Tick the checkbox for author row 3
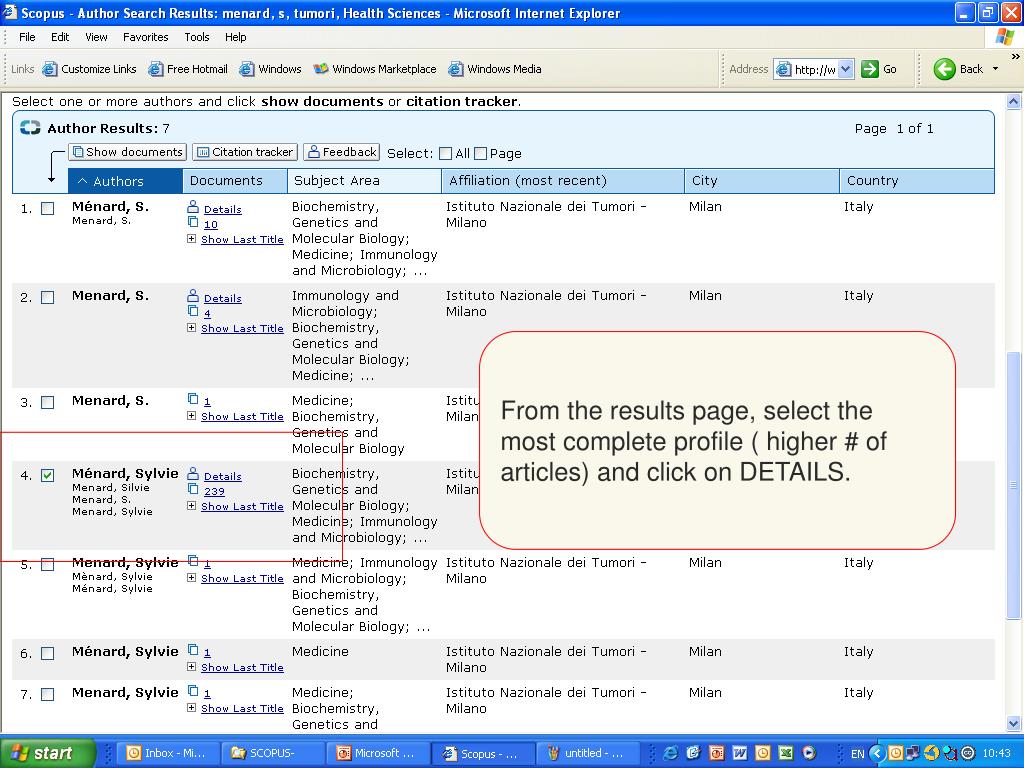1024x768 pixels. [48, 402]
